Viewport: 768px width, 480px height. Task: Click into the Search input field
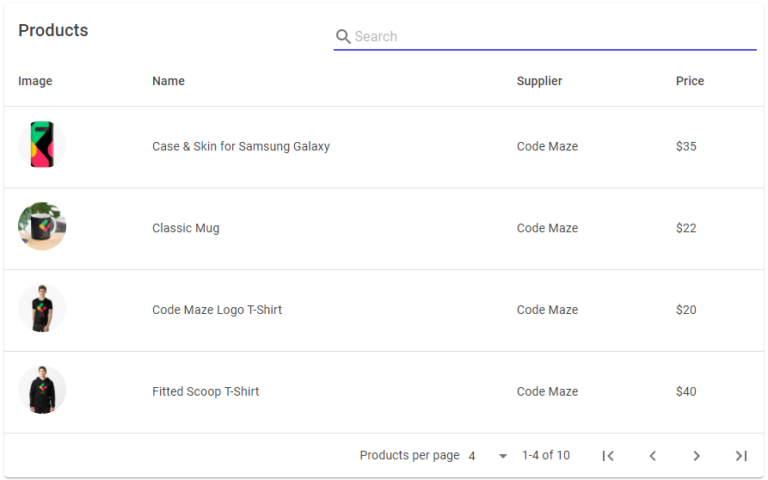(550, 37)
